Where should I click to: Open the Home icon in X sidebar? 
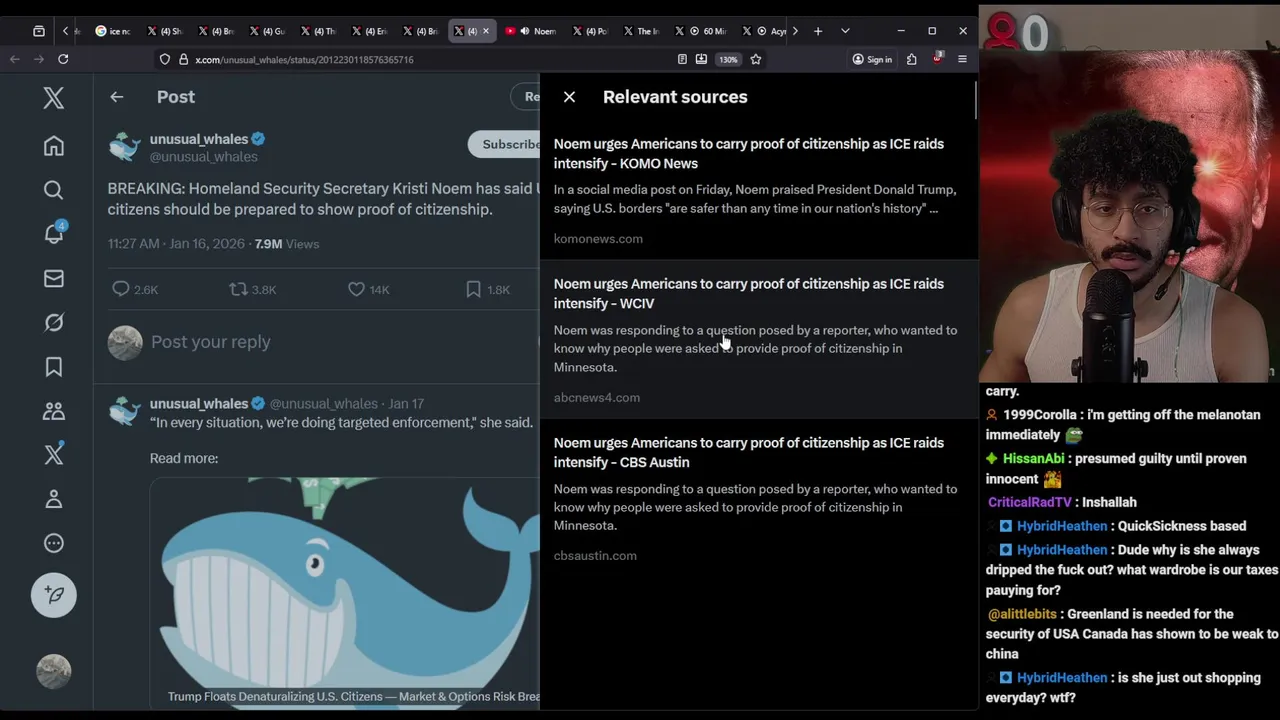pos(54,146)
